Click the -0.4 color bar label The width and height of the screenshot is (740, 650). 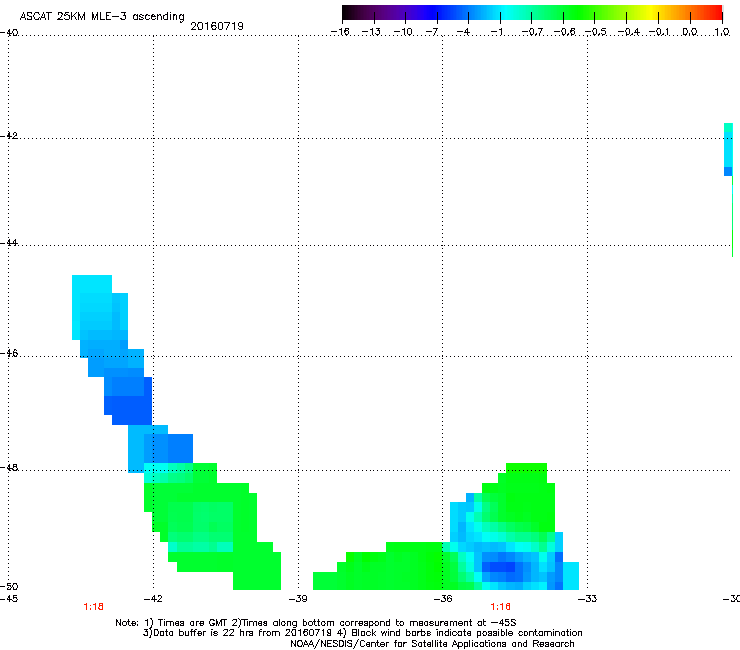628,32
